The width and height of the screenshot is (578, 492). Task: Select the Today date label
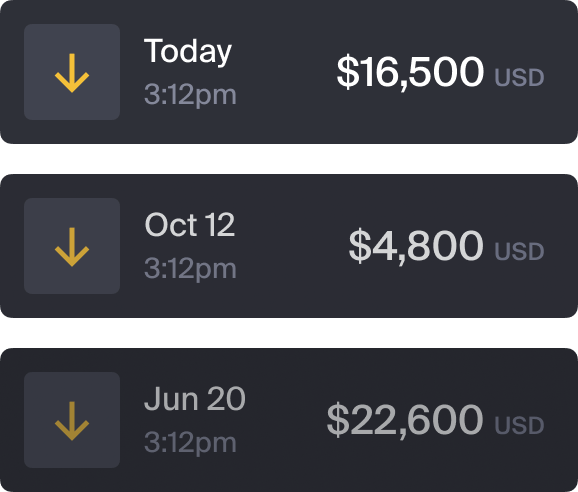(188, 52)
